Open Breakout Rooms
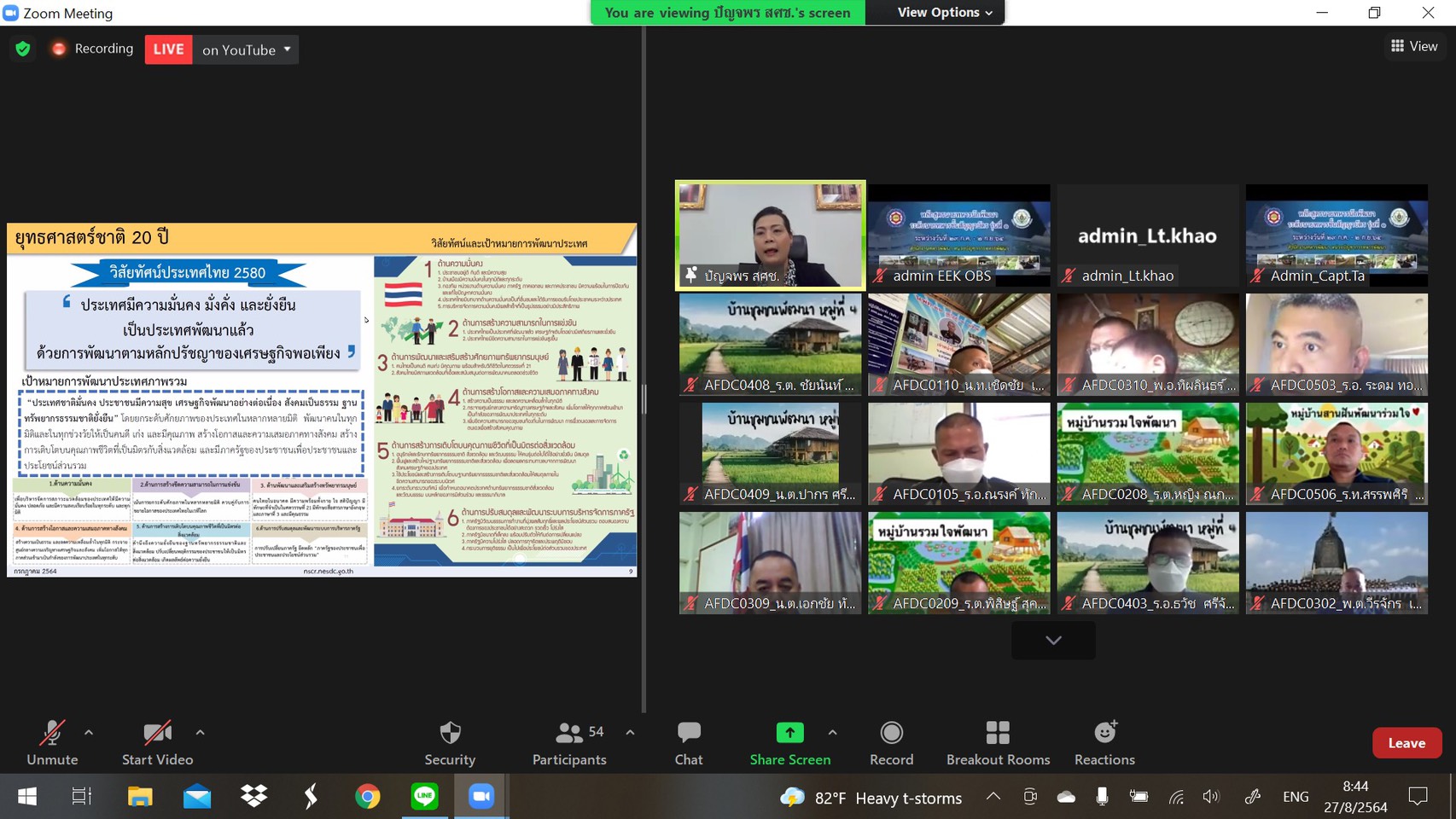 point(998,743)
